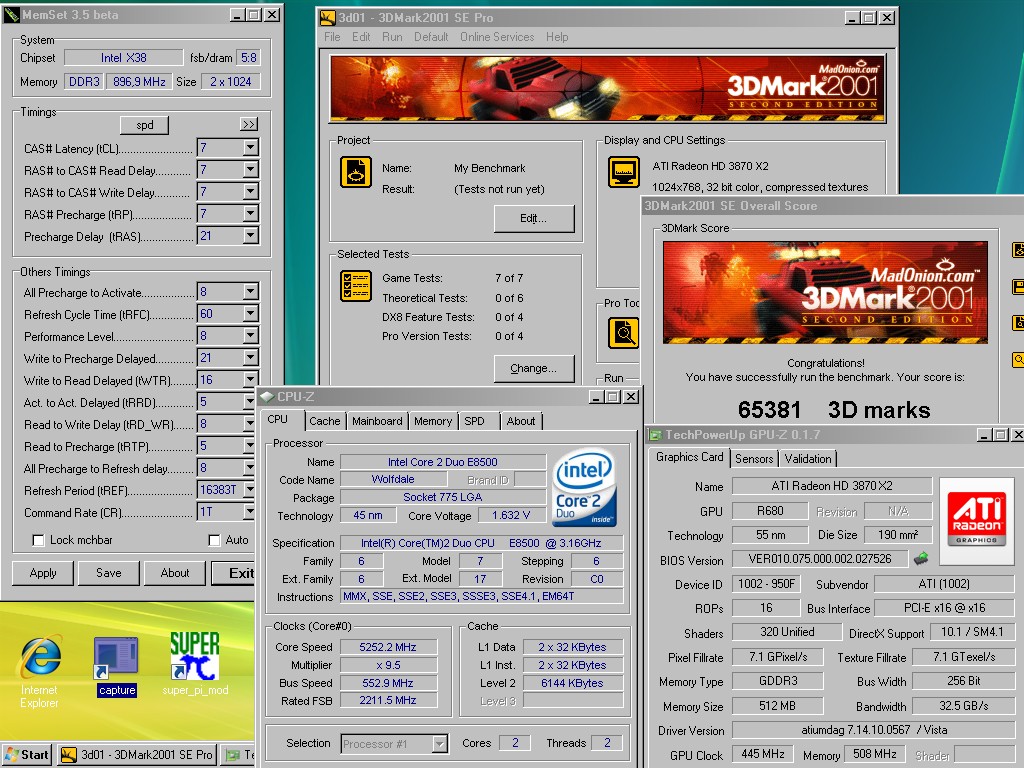Viewport: 1024px width, 768px height.
Task: Open the About tab in CPU-Z
Action: (x=520, y=421)
